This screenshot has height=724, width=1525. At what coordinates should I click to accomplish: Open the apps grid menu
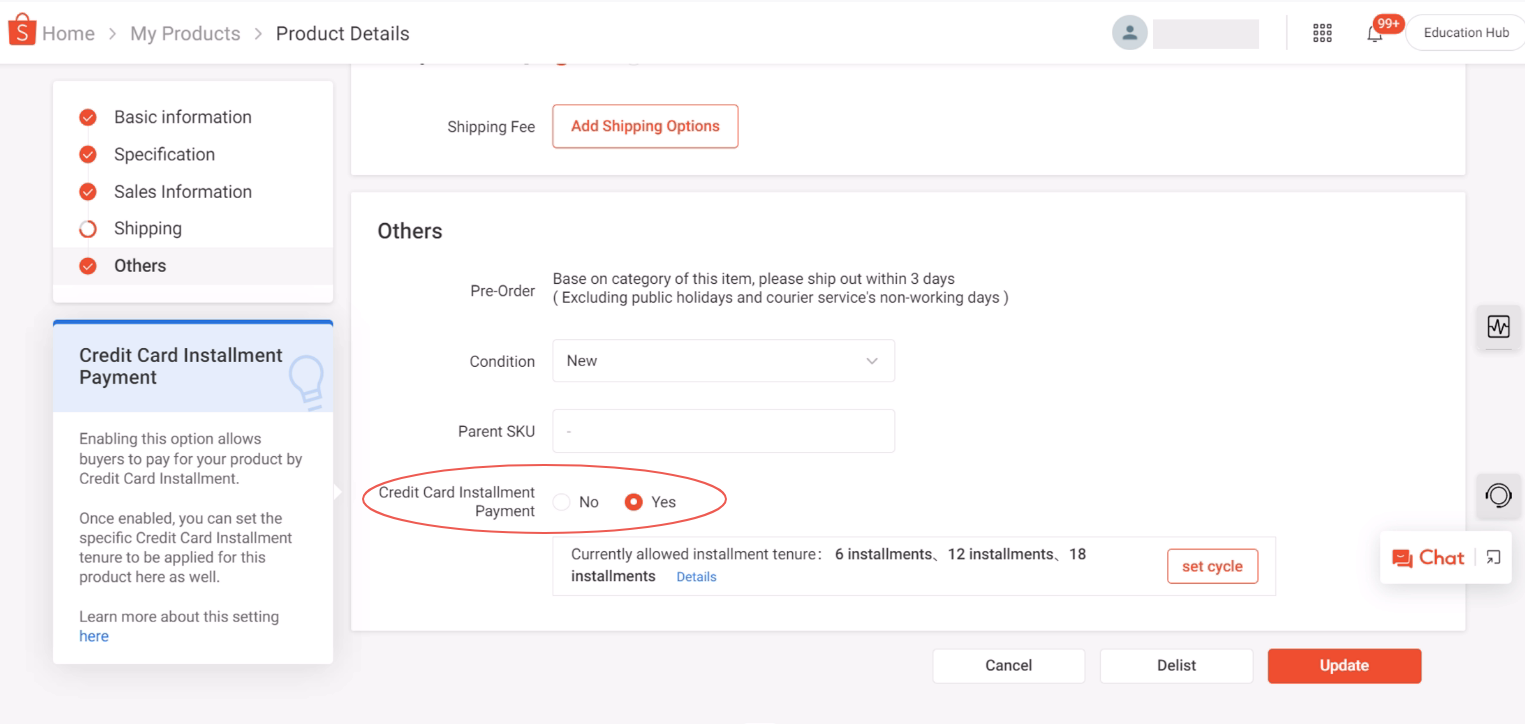(x=1322, y=32)
